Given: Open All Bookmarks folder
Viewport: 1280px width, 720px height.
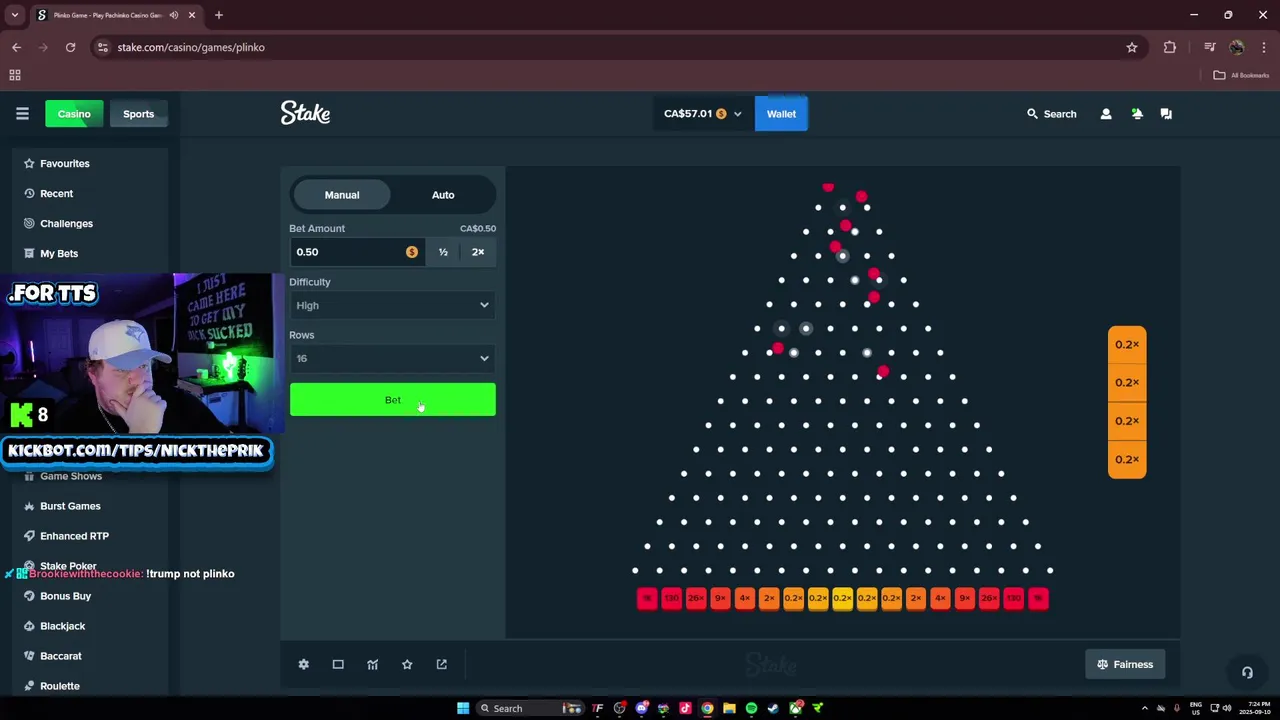Looking at the screenshot, I should click(x=1241, y=75).
